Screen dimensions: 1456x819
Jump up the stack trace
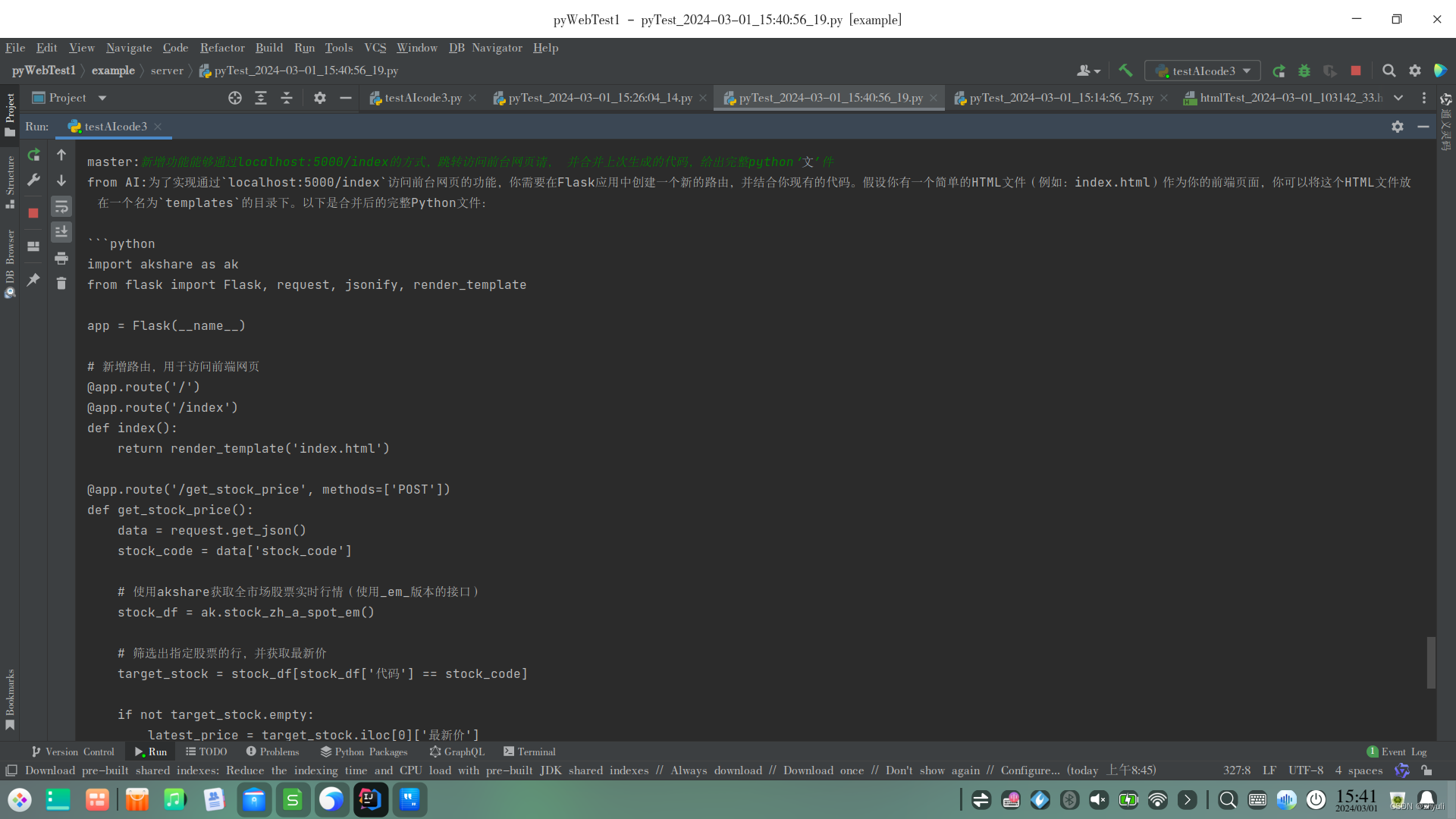(x=61, y=155)
